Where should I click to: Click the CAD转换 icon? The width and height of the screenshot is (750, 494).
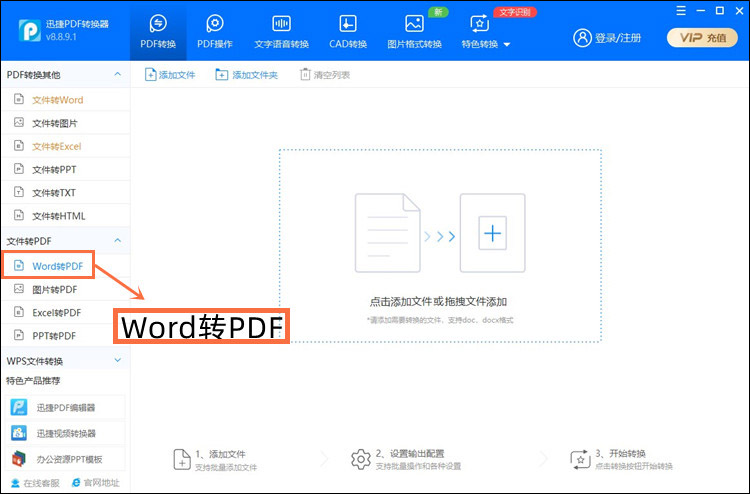[x=348, y=23]
